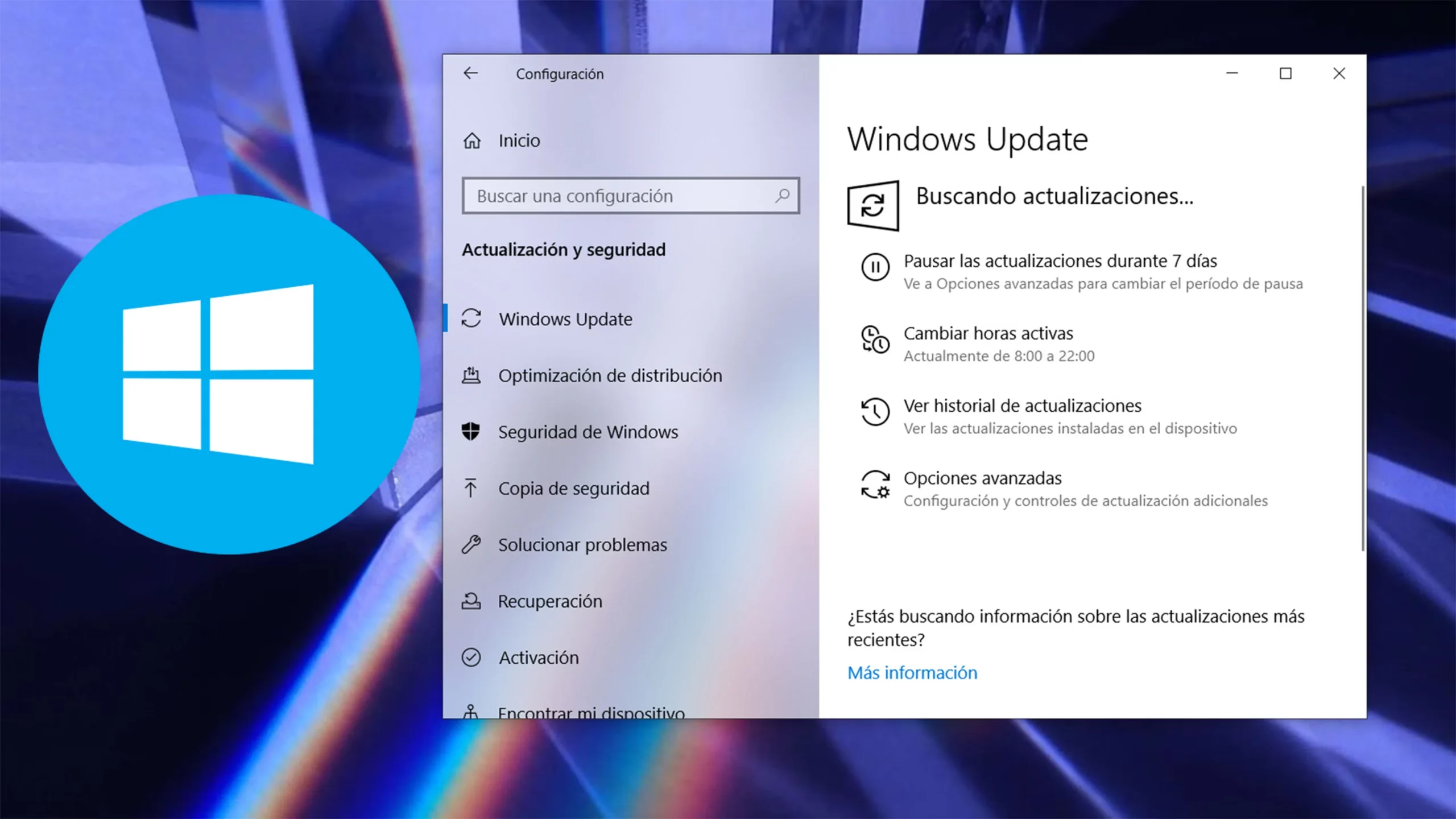This screenshot has height=819, width=1456.
Task: Open Encontrar mi dispositivo section
Action: [591, 712]
